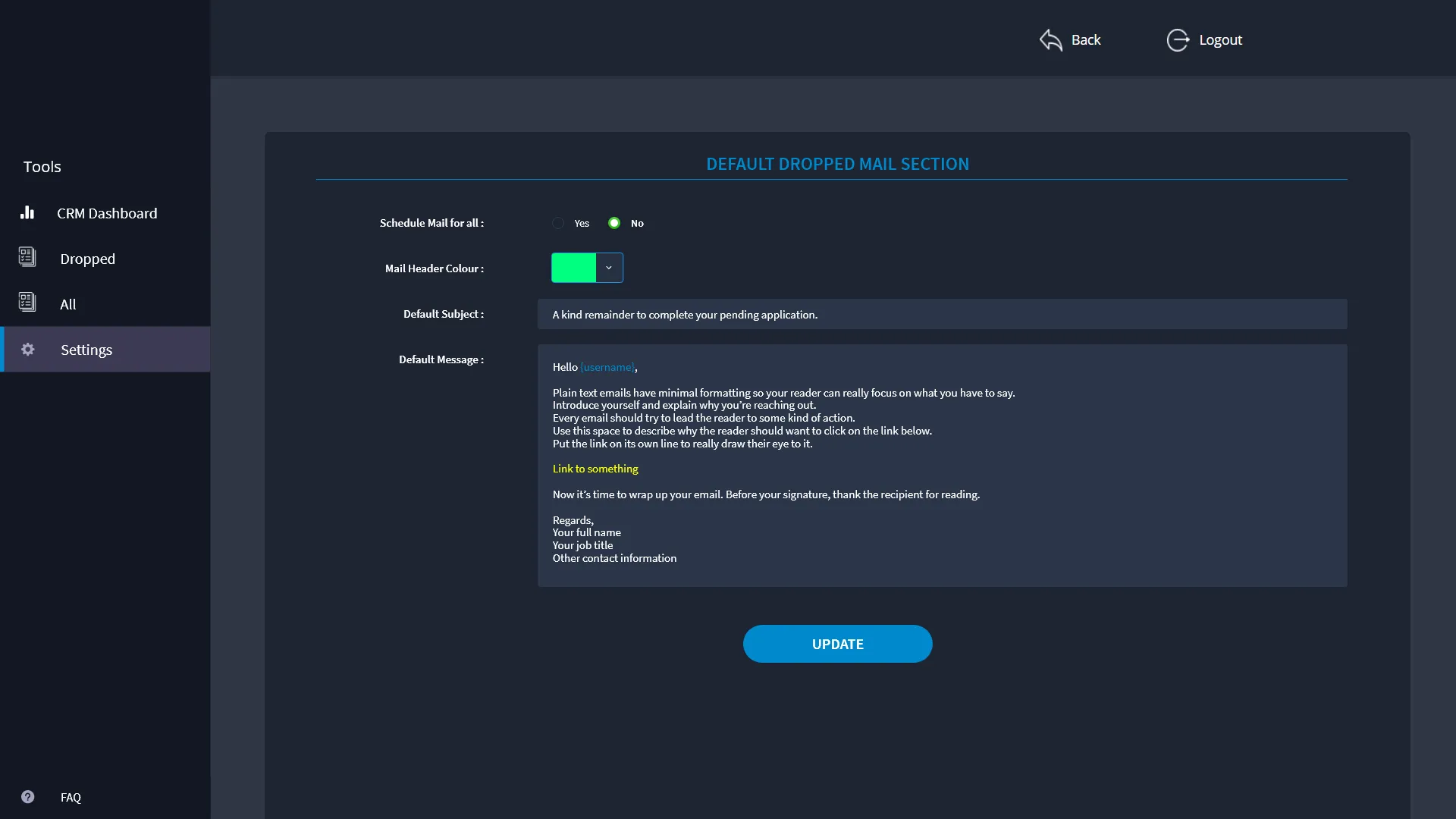
Task: Click the FAQ question mark icon
Action: tap(28, 797)
